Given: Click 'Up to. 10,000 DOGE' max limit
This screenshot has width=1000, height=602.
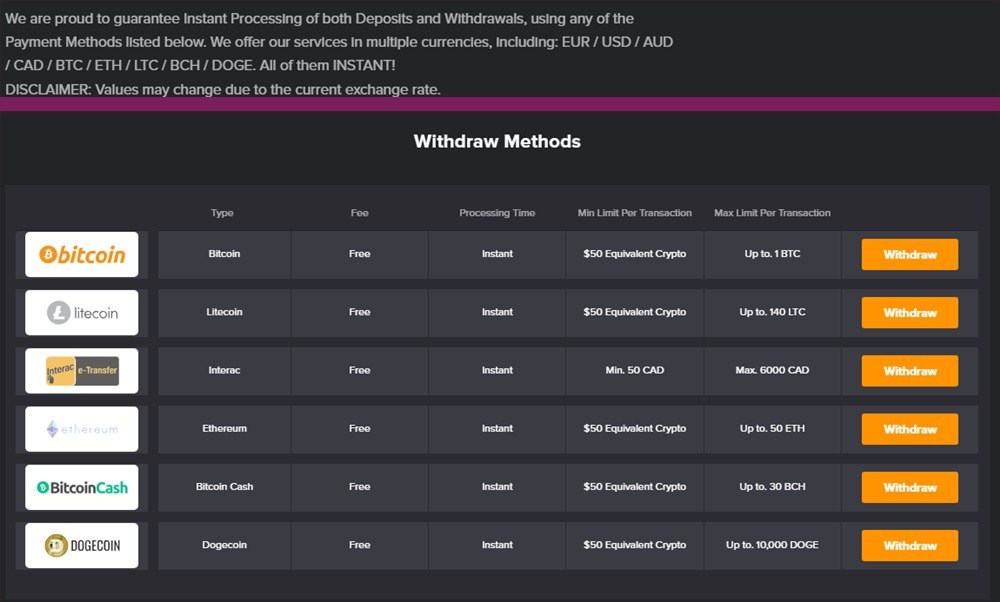Looking at the screenshot, I should [x=772, y=545].
